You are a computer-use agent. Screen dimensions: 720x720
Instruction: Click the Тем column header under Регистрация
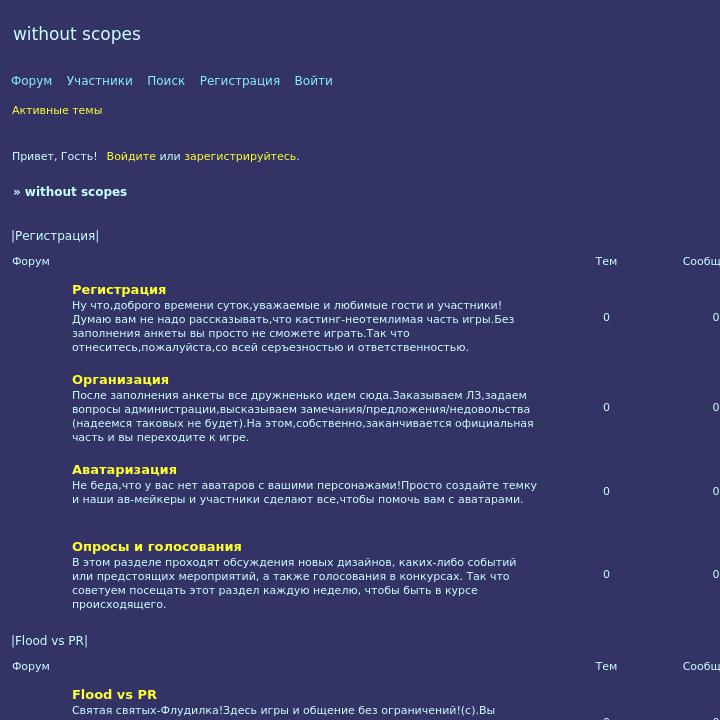[606, 261]
